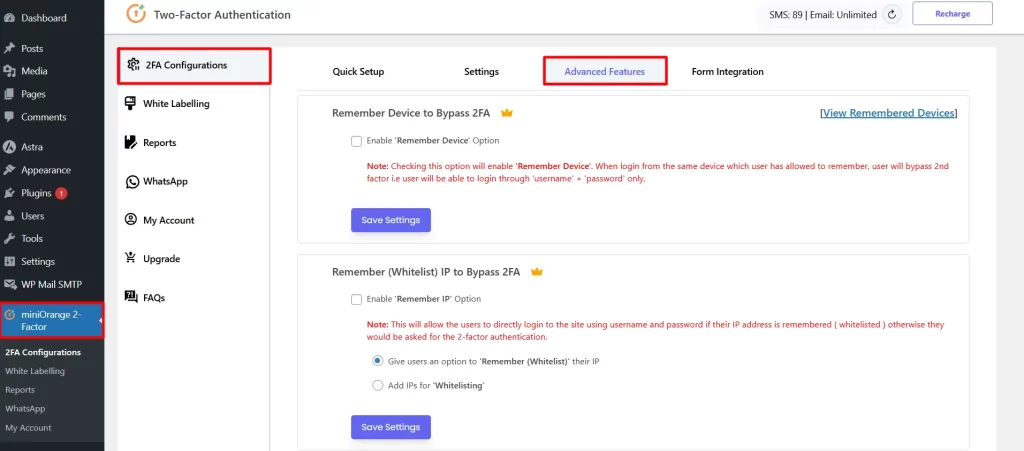Click the miniOrange logo in header
Image resolution: width=1024 pixels, height=451 pixels.
pyautogui.click(x=135, y=15)
